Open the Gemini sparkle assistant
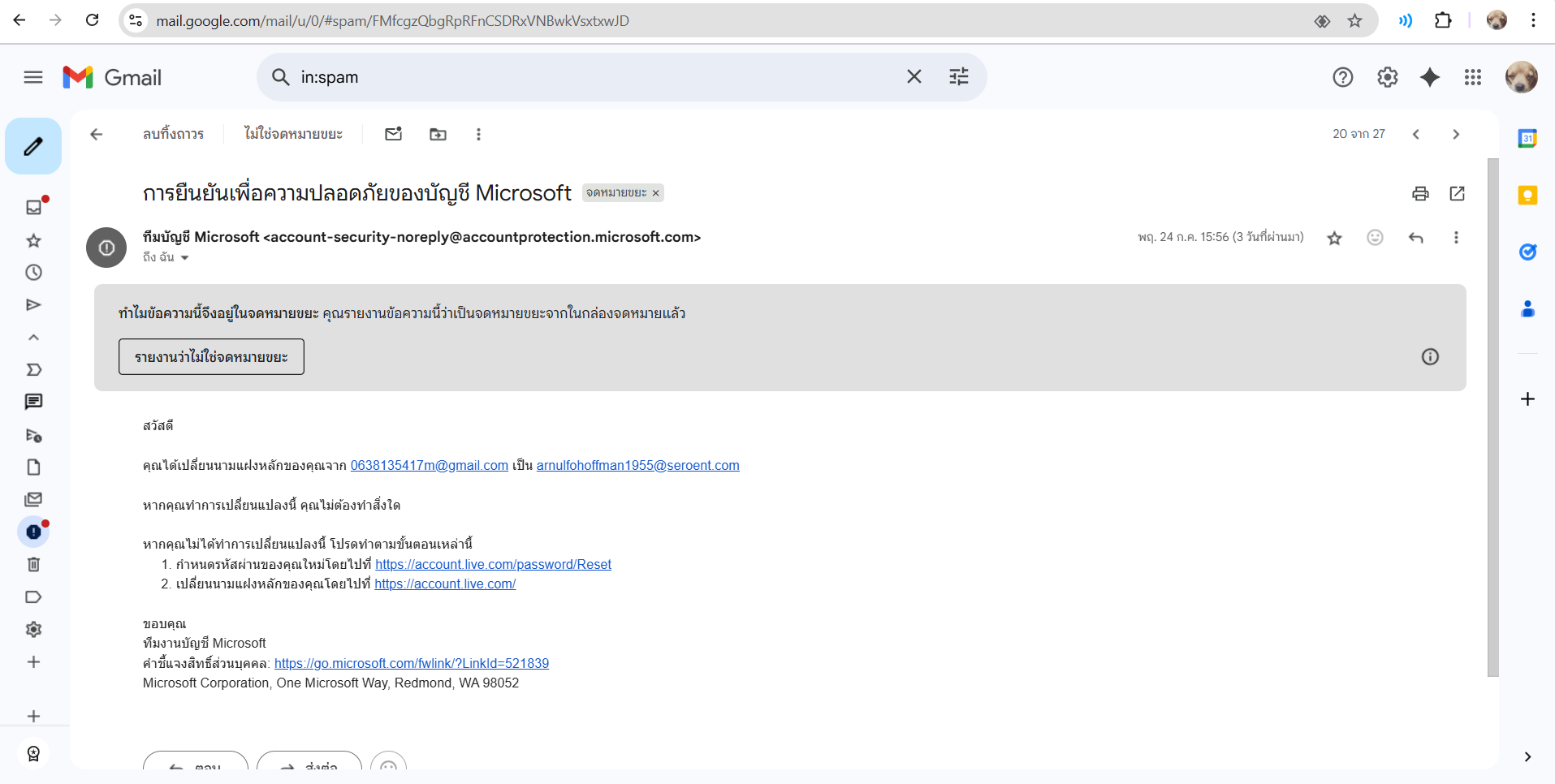The width and height of the screenshot is (1555, 784). point(1430,77)
